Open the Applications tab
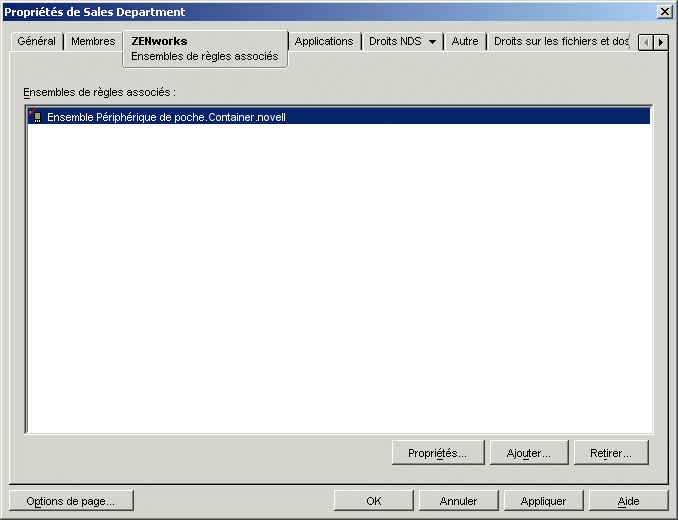This screenshot has height=520, width=678. coord(324,41)
